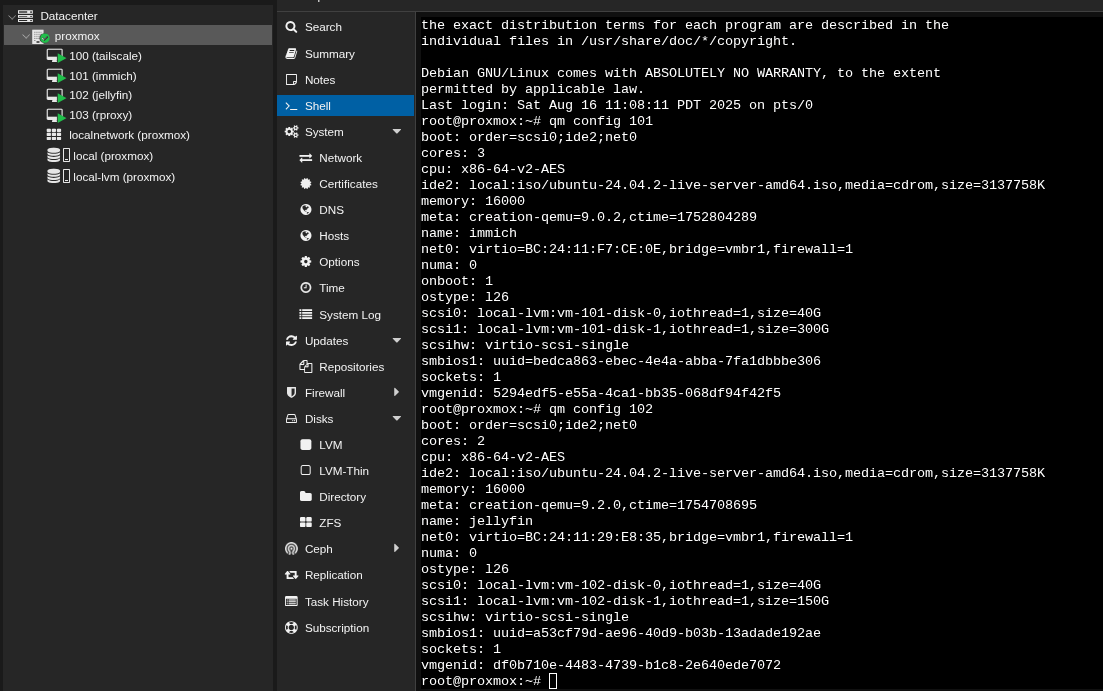Click the Summary book icon
The width and height of the screenshot is (1103, 691).
click(x=291, y=54)
